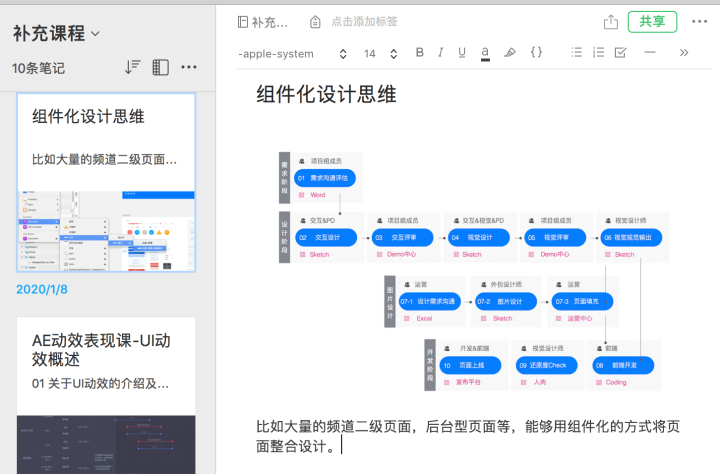Open the AE动效表现课-UI动效概述 note
The image size is (720, 474).
[x=106, y=395]
